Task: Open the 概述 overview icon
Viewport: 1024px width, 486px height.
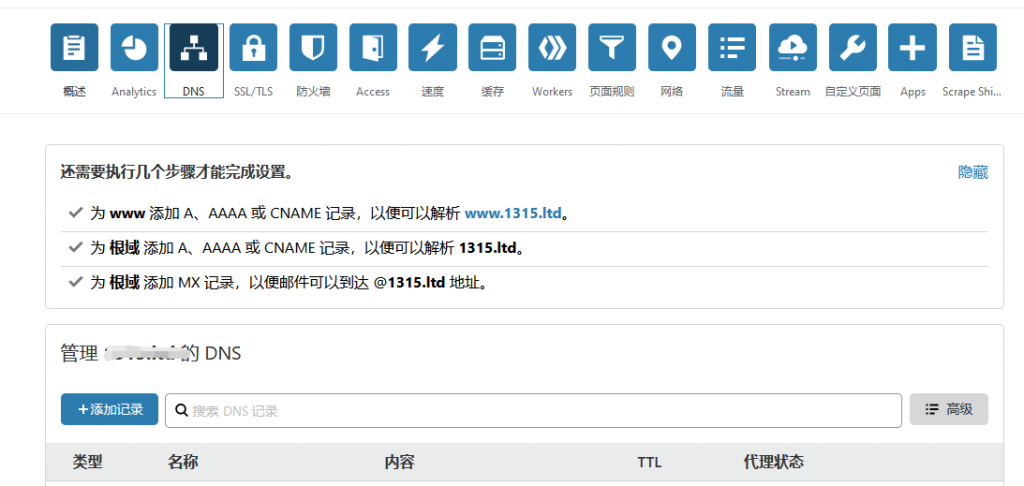Action: [74, 47]
